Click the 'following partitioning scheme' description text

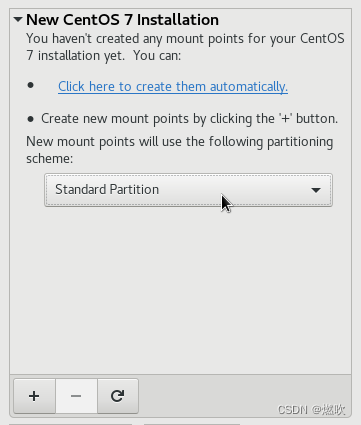179,150
